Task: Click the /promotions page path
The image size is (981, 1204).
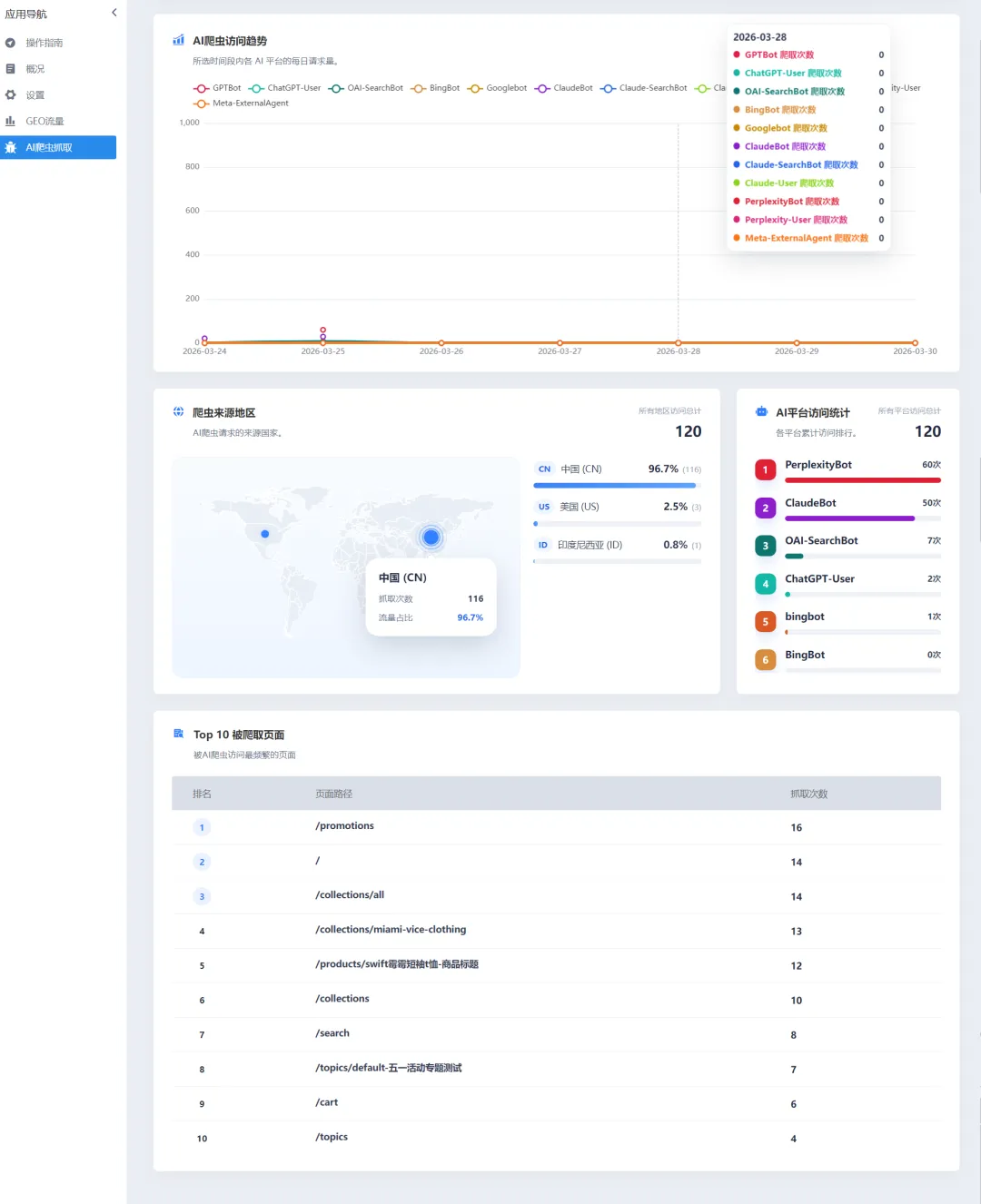Action: pos(345,826)
